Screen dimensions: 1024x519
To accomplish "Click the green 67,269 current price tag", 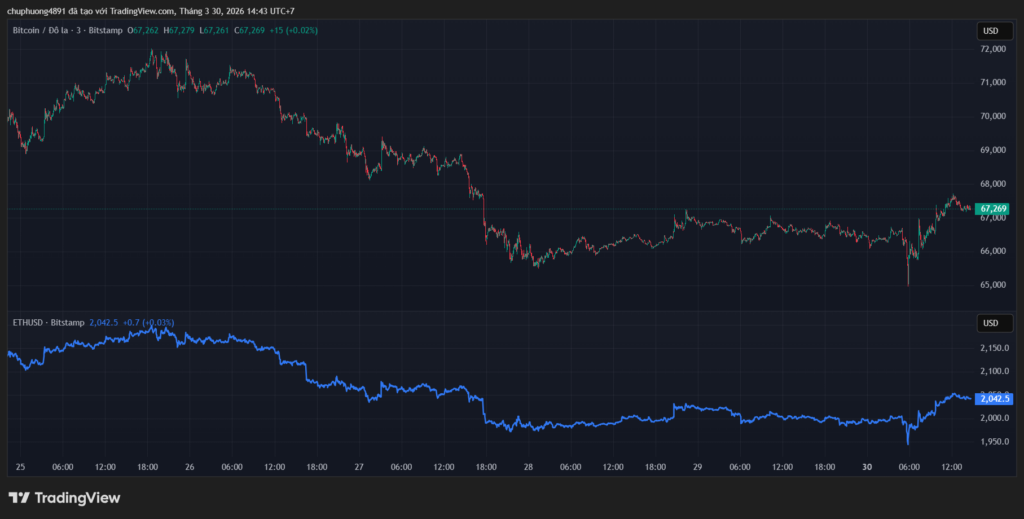I will (991, 209).
